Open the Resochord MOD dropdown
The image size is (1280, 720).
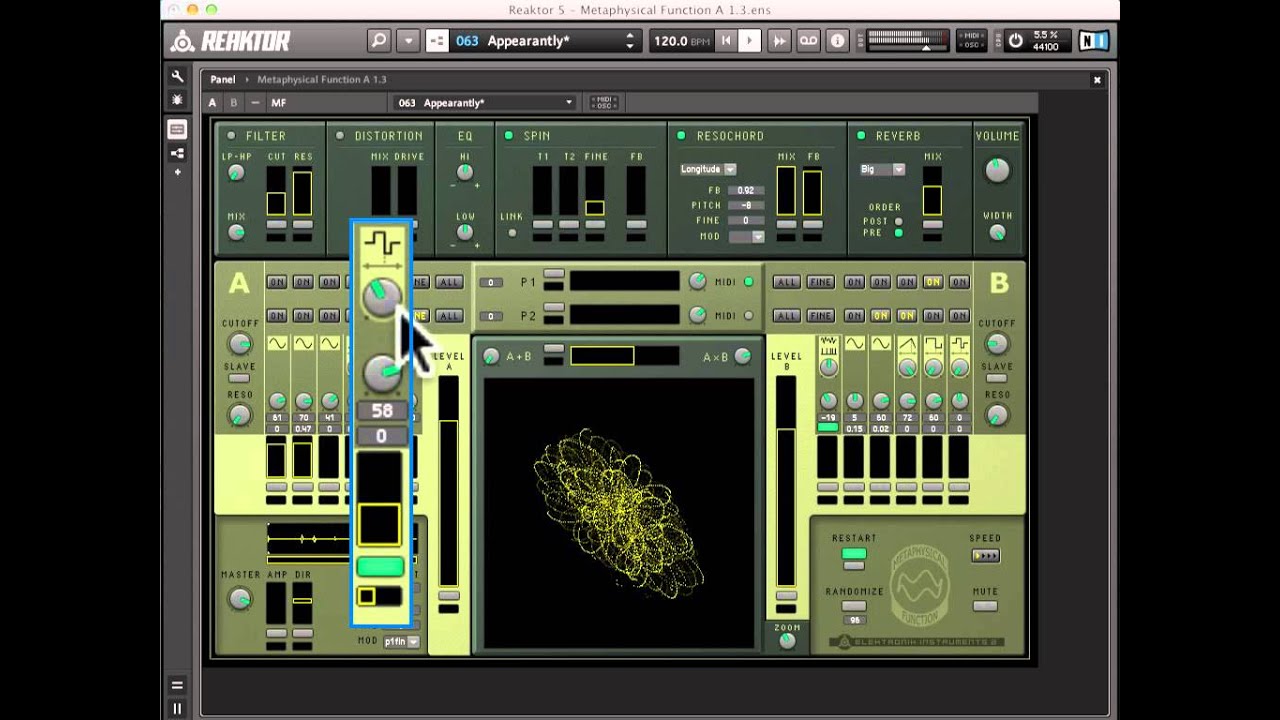click(746, 237)
